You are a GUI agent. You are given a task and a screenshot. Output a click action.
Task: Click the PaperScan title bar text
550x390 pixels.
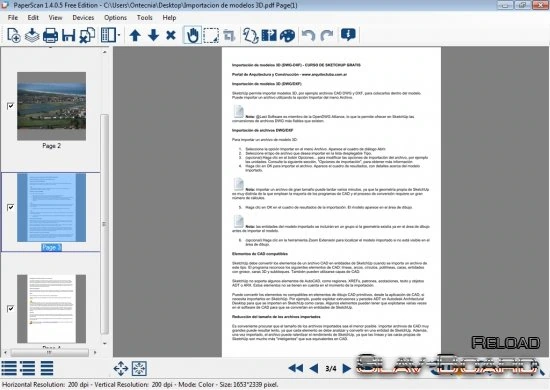(x=155, y=5)
